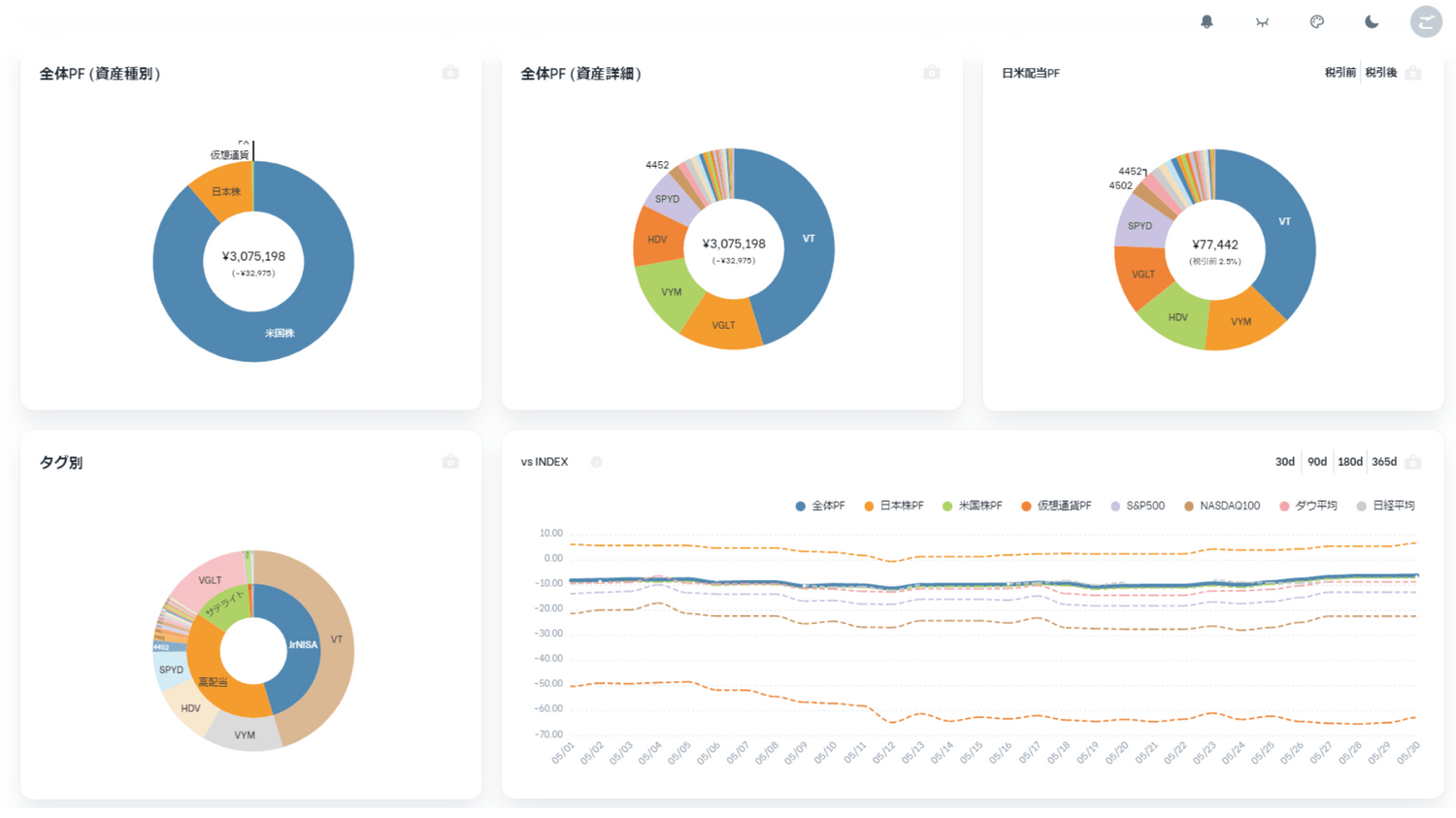Click VGLT slice in 日米配当PF donut
The width and height of the screenshot is (1456, 818).
click(x=1143, y=275)
